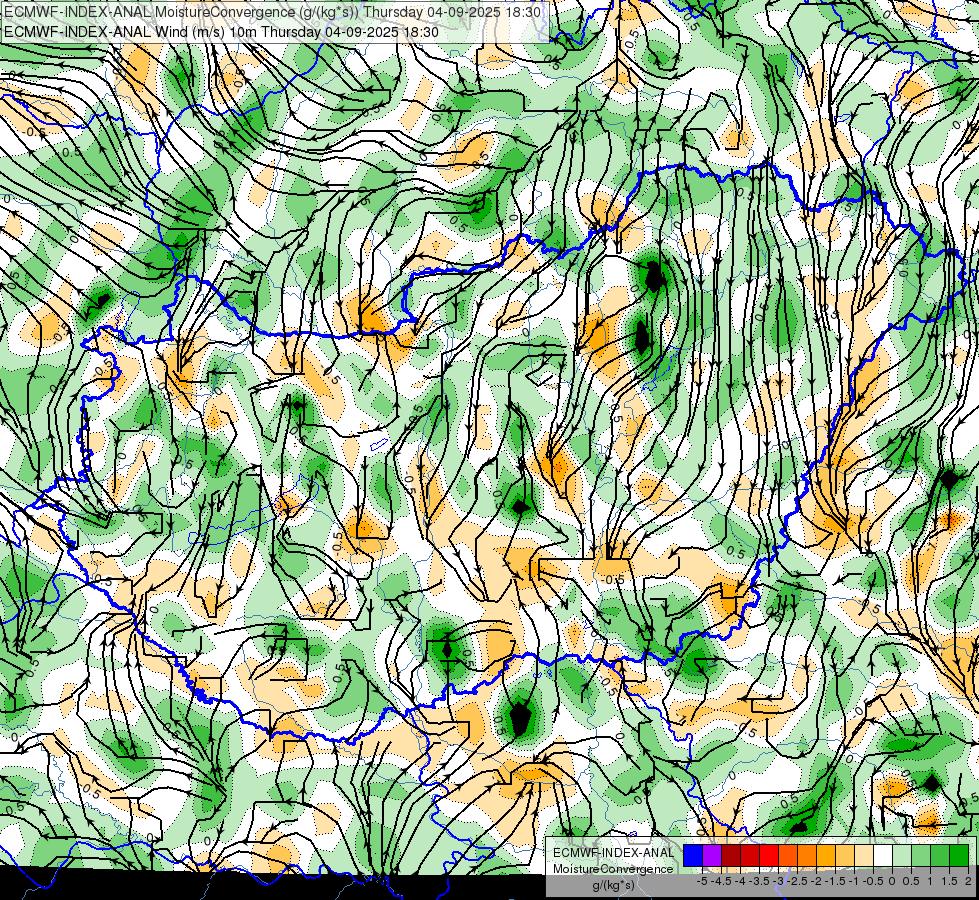The width and height of the screenshot is (979, 900).
Task: Click the bright red swatch between -3.5 and -3
Action: click(x=769, y=856)
